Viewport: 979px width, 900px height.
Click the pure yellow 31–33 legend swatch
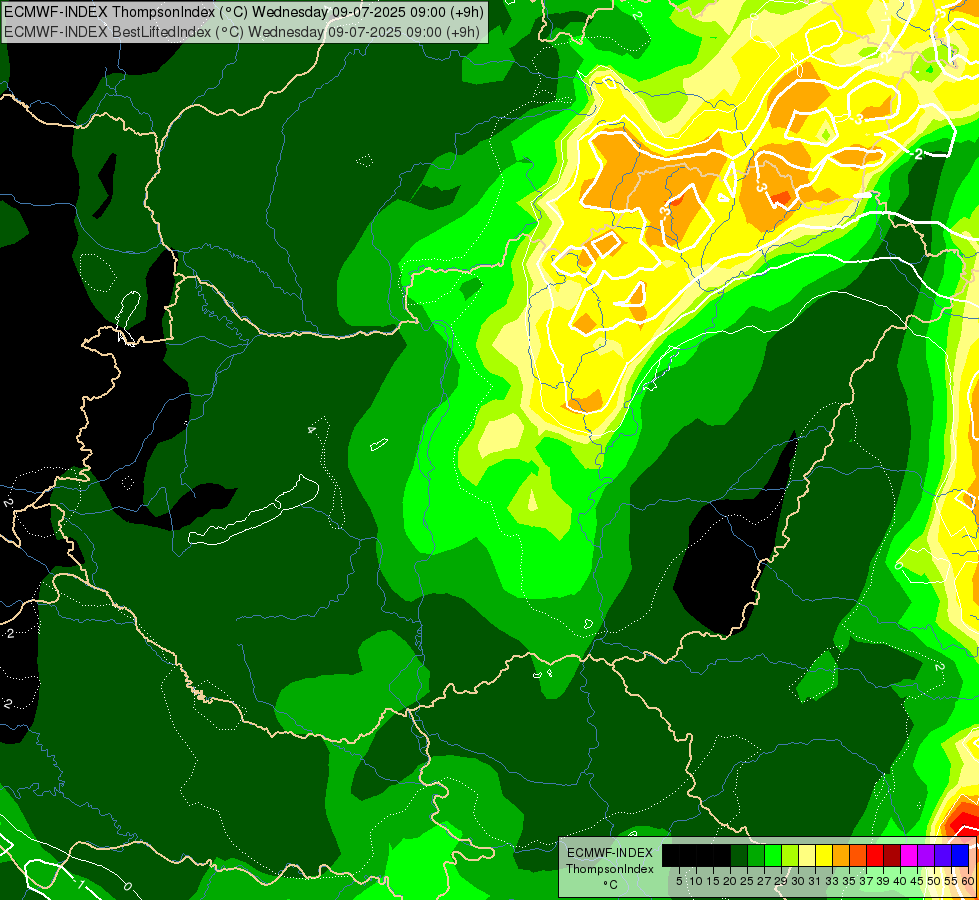tap(824, 855)
